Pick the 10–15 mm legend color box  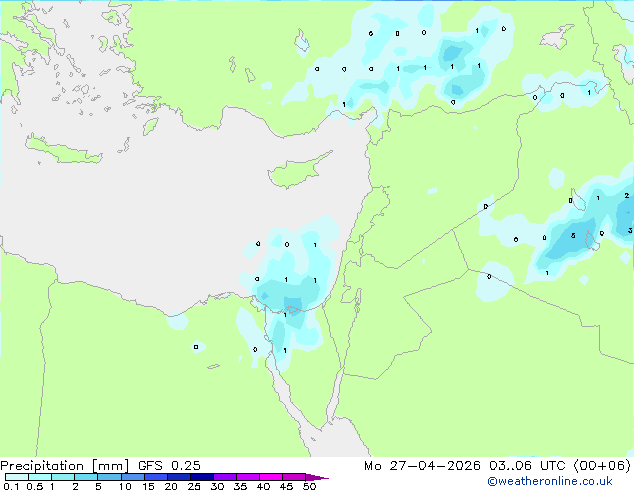point(132,477)
